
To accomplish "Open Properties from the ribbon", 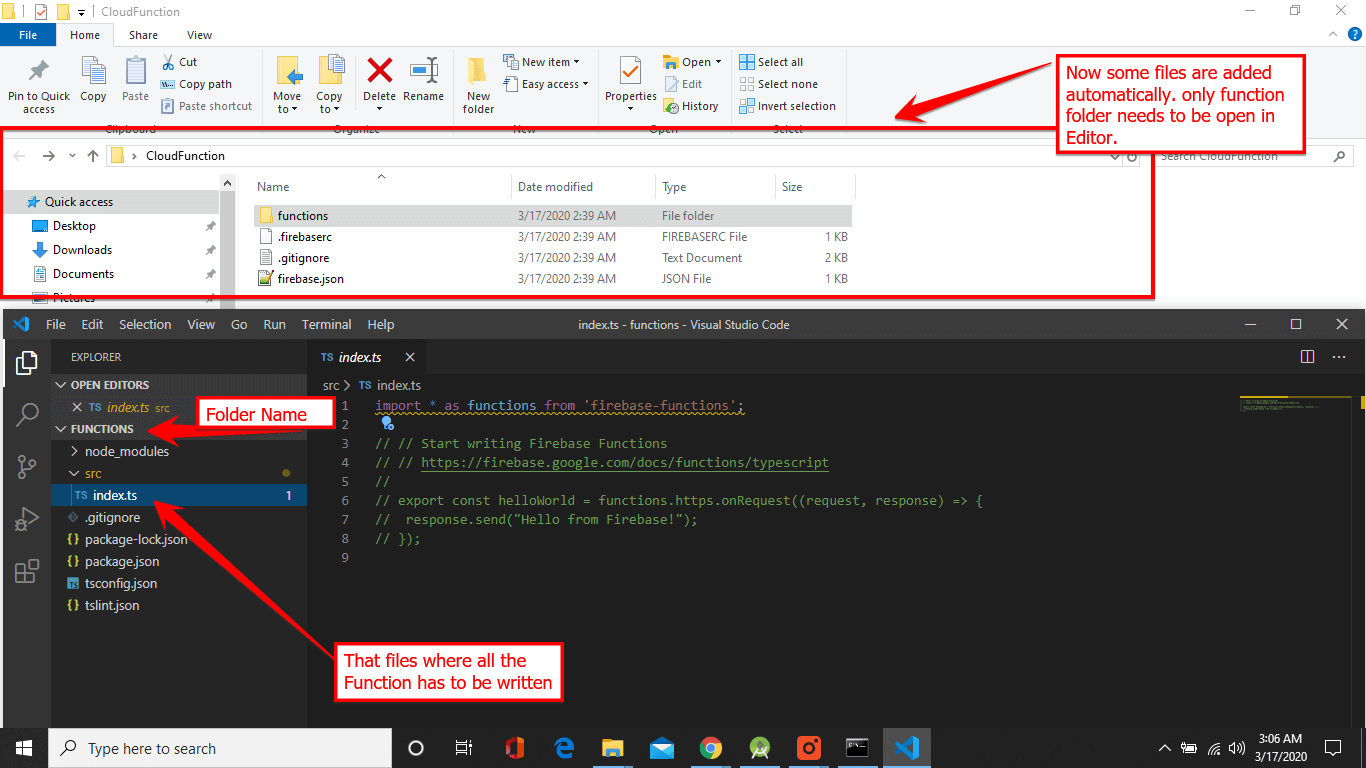I will (630, 86).
